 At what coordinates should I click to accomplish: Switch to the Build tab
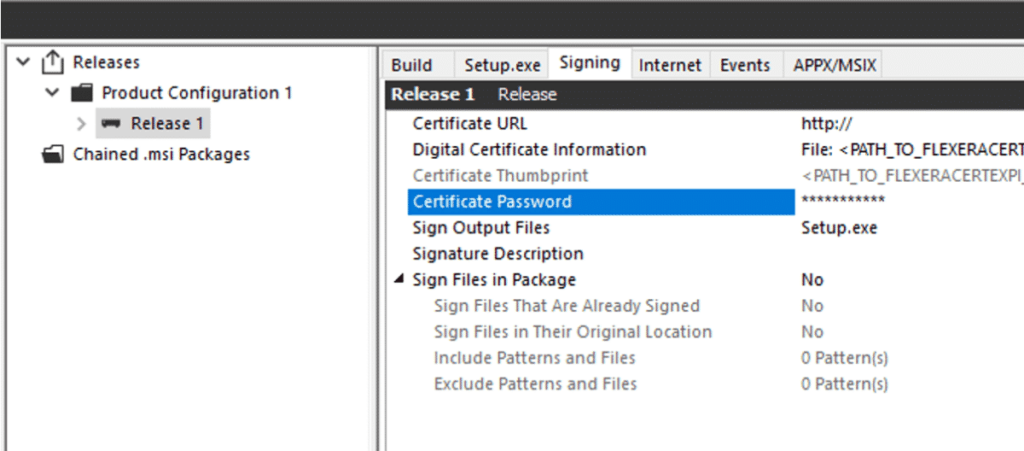click(x=411, y=65)
